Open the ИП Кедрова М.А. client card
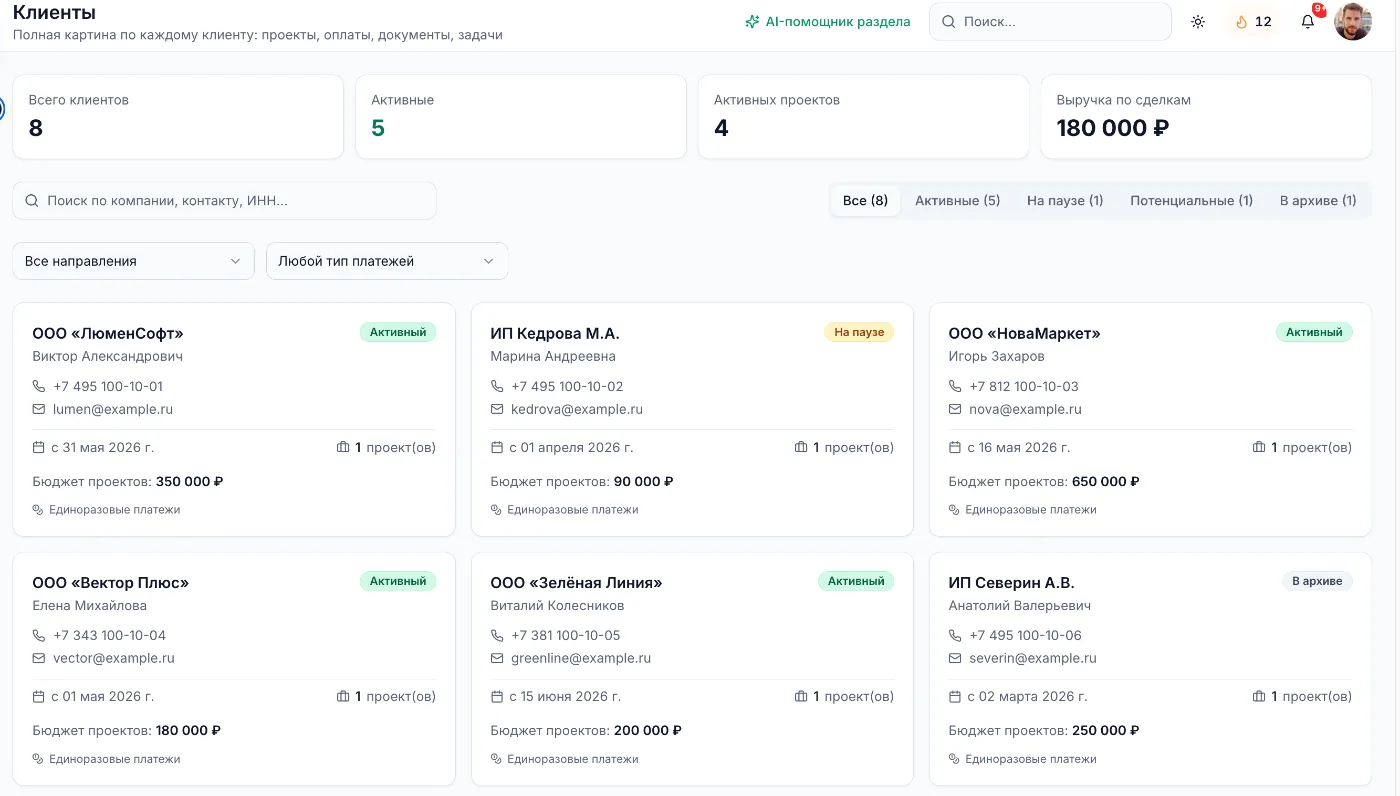This screenshot has width=1400, height=796. [692, 420]
